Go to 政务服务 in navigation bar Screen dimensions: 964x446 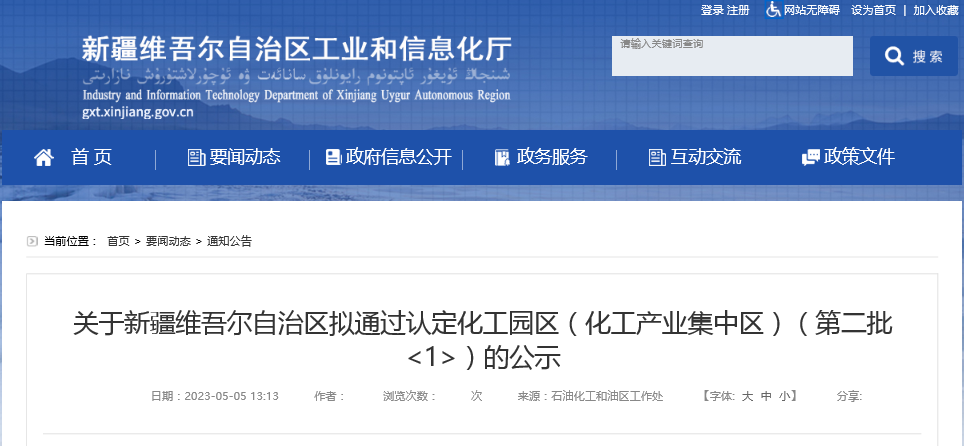(551, 158)
